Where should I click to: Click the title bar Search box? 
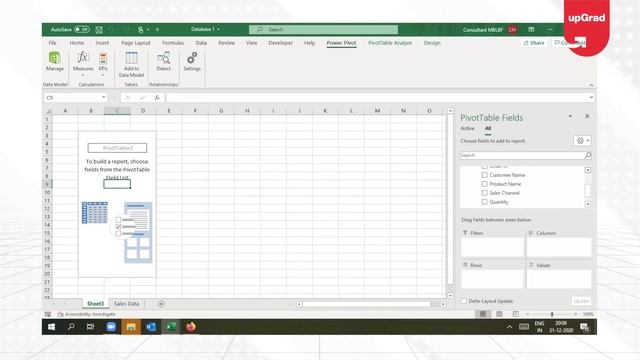323,29
